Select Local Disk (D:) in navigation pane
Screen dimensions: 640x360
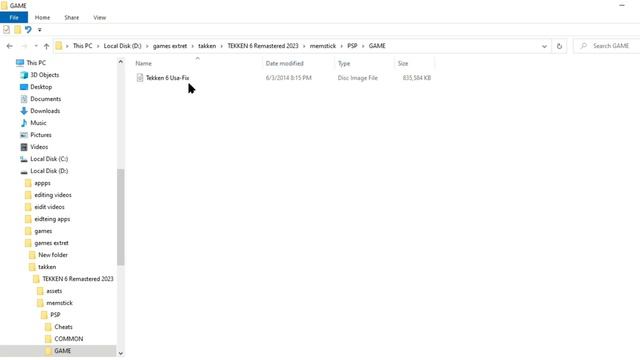[x=49, y=171]
